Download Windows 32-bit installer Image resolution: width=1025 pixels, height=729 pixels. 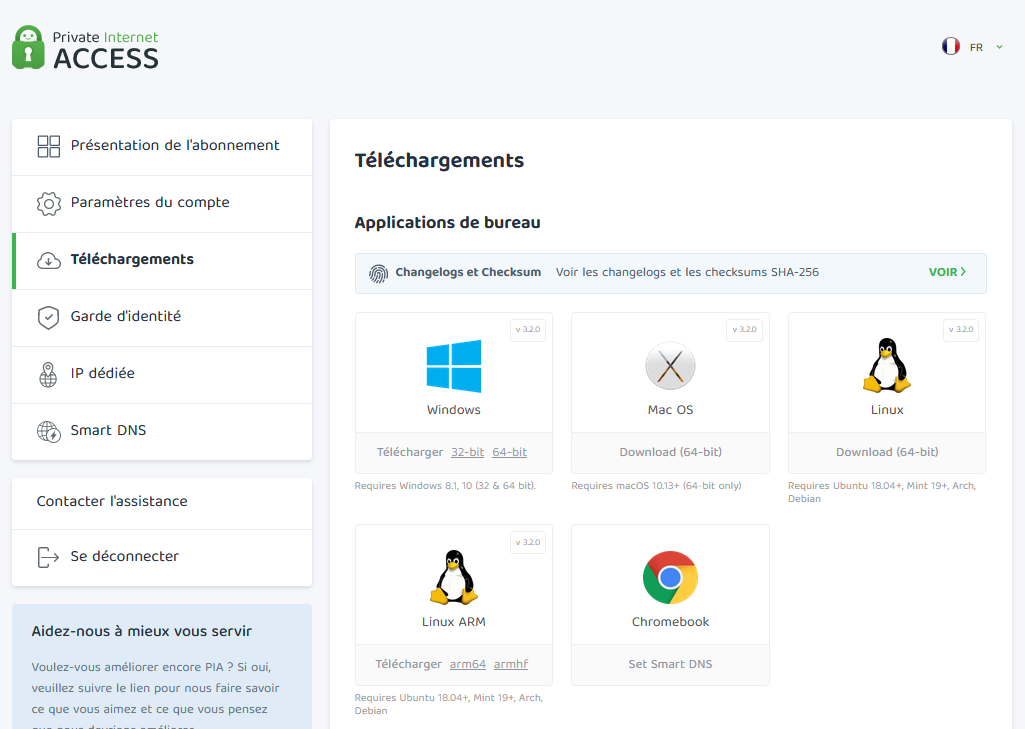(x=467, y=452)
